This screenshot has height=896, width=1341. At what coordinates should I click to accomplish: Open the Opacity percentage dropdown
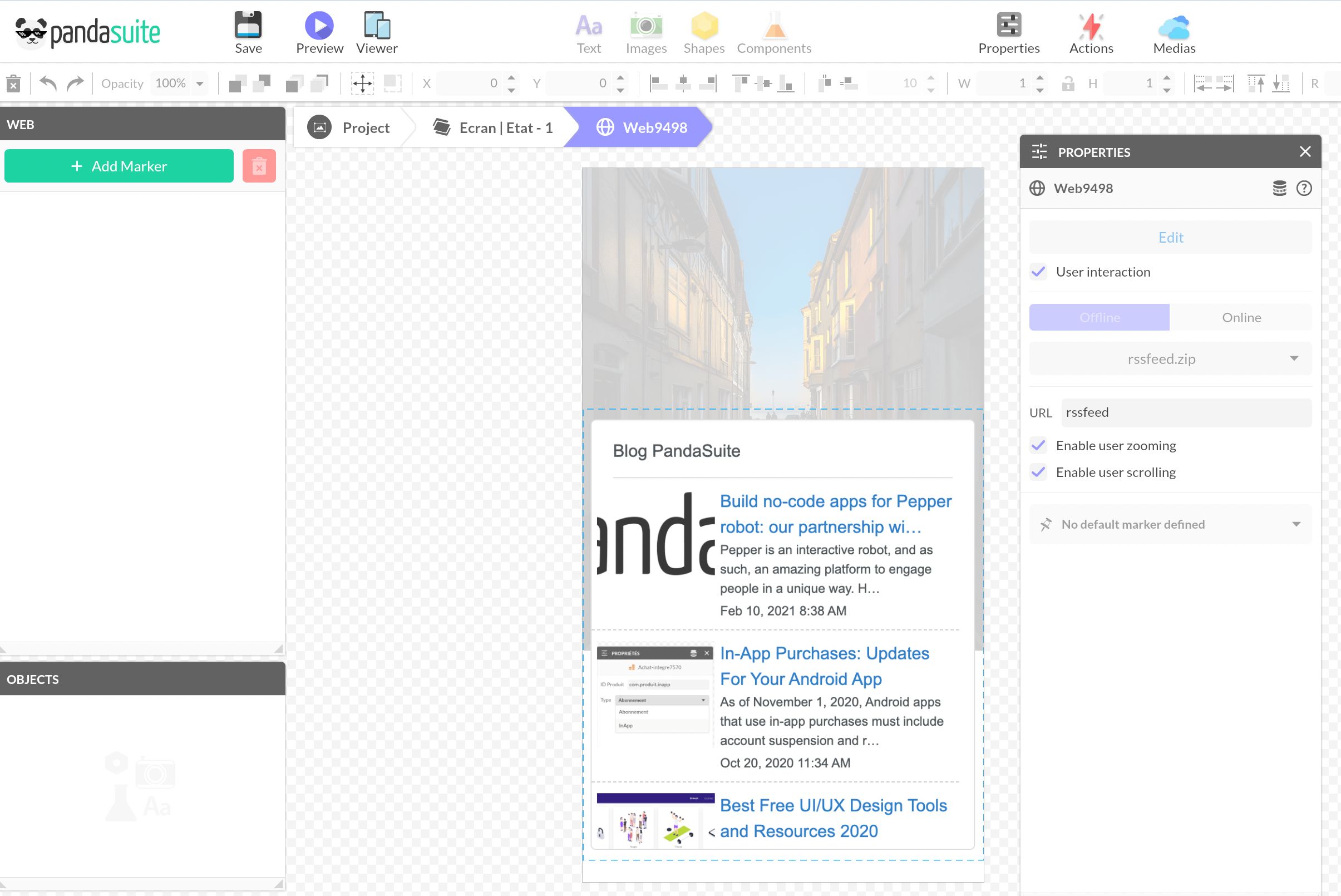(199, 83)
